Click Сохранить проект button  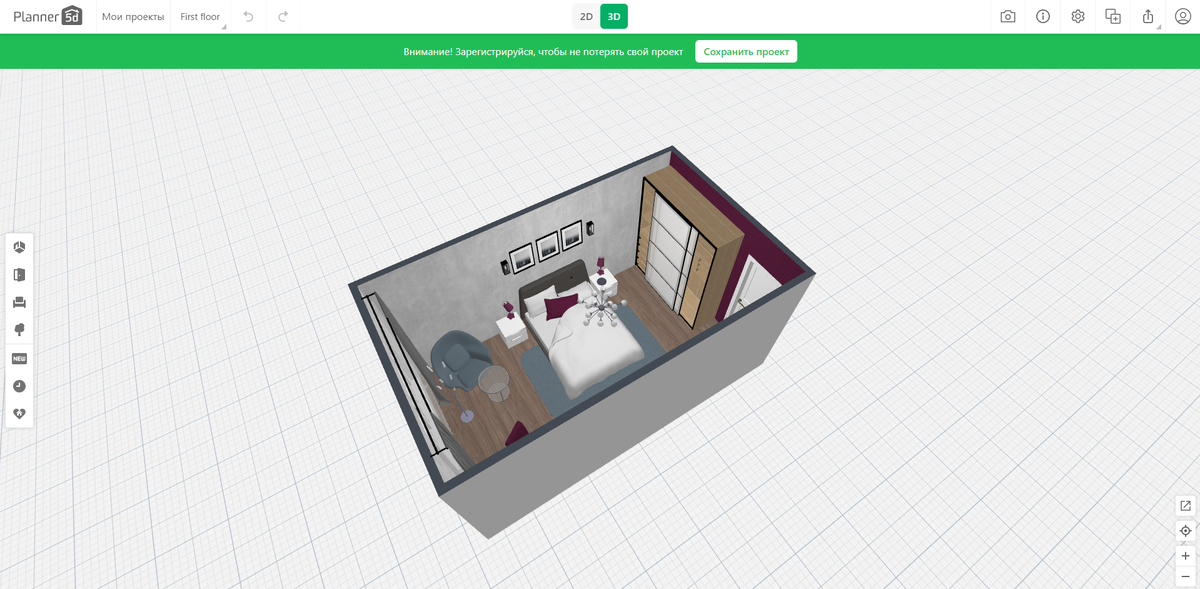click(746, 52)
